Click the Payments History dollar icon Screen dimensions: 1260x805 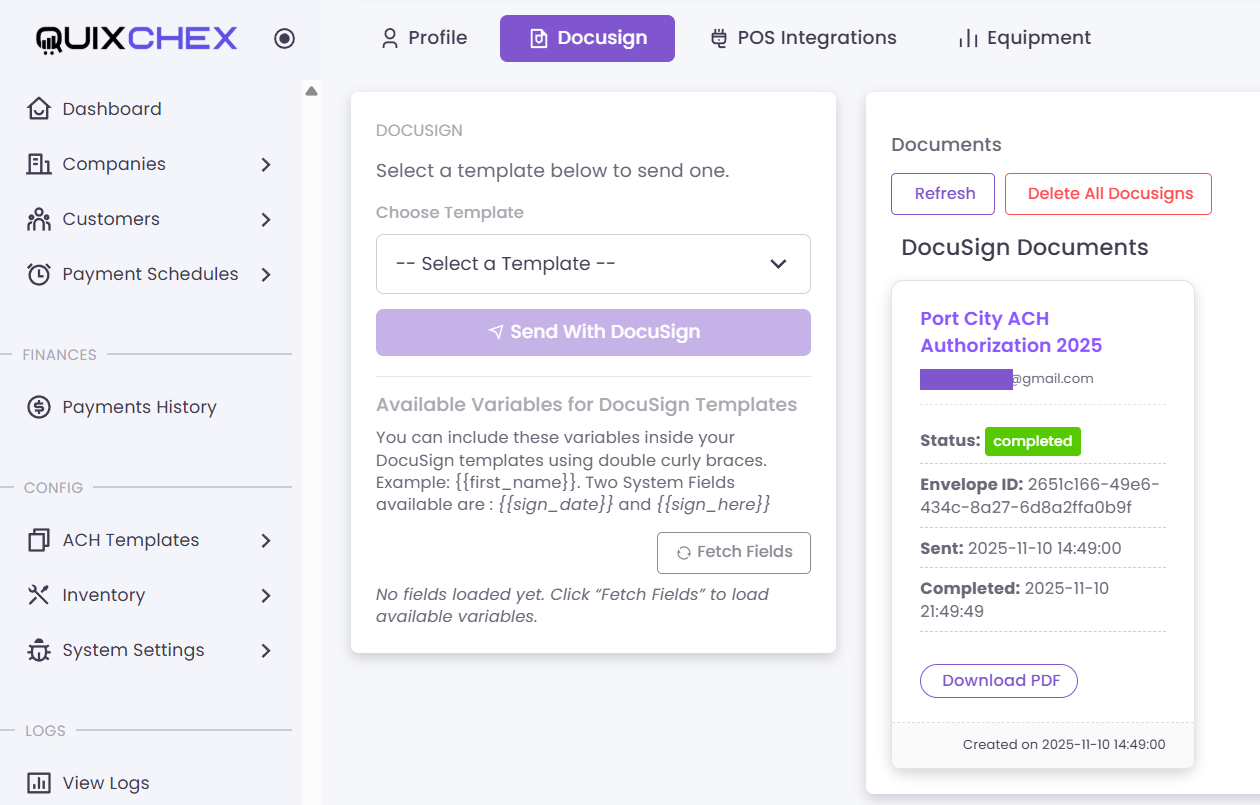pyautogui.click(x=38, y=407)
